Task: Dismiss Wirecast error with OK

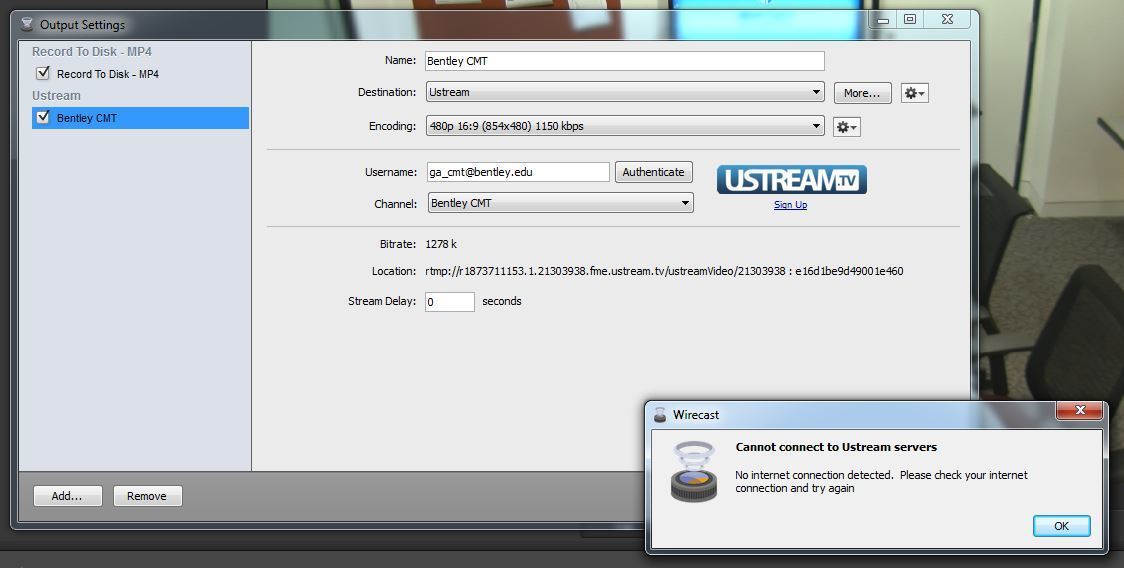Action: point(1061,526)
